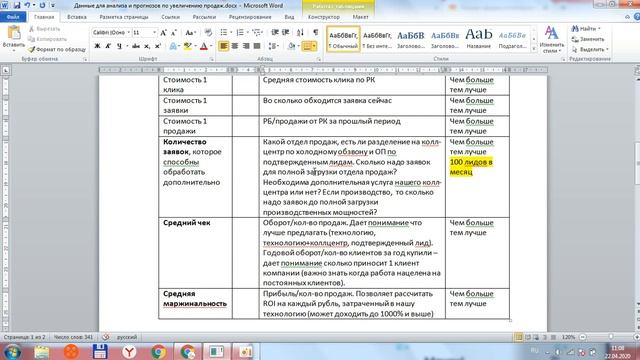Open the font size combo box
The image size is (640, 360).
[144, 33]
